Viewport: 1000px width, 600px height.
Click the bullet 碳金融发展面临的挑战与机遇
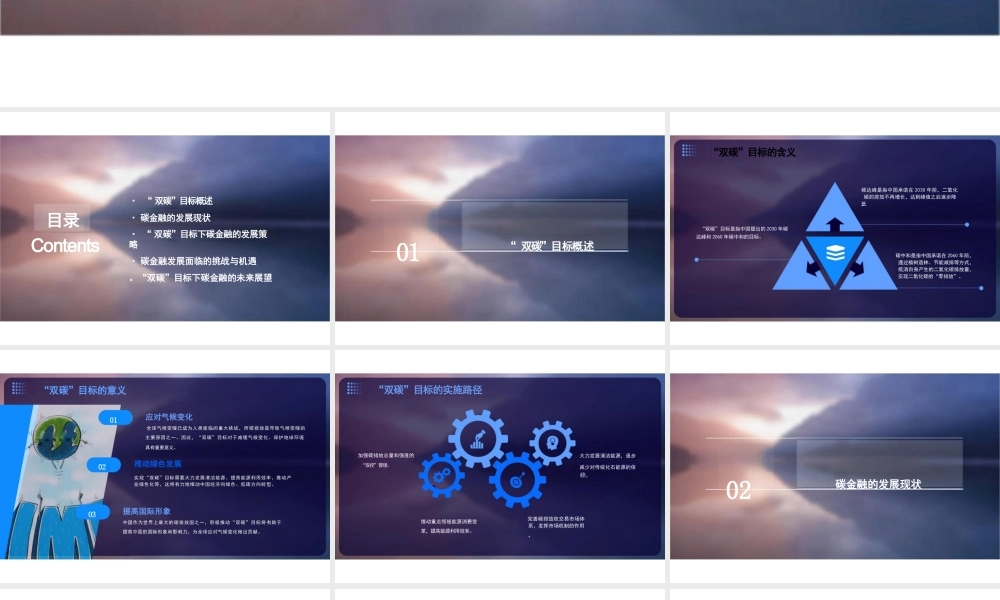pos(198,261)
